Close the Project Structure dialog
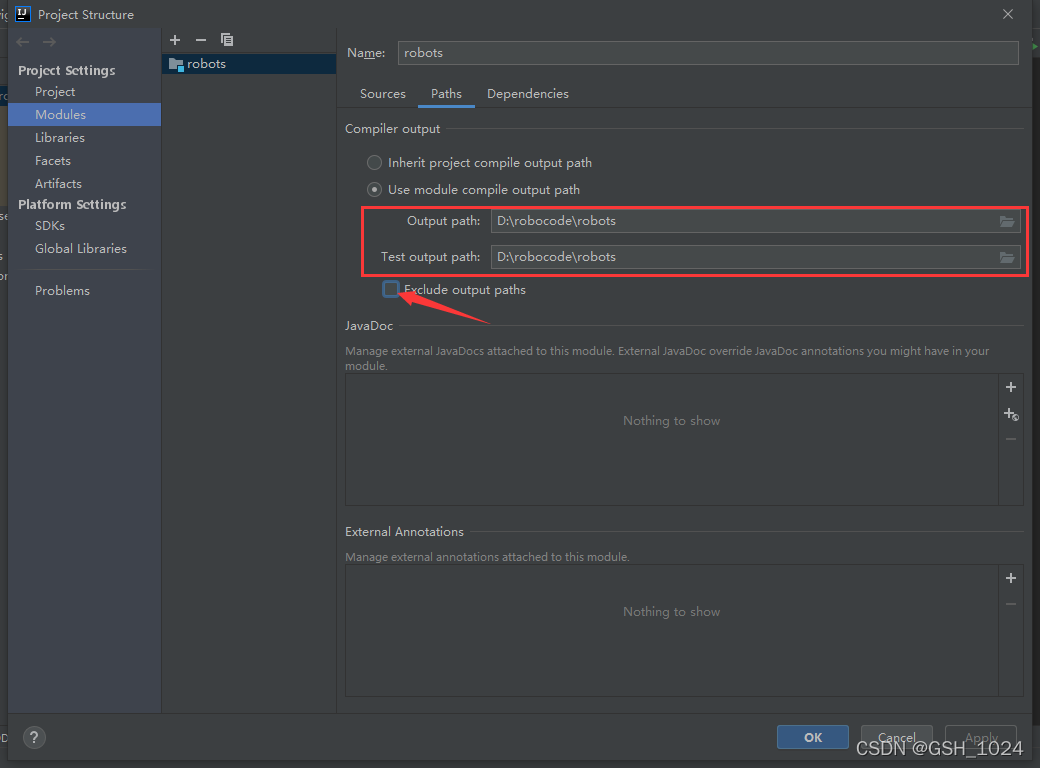 coord(1008,14)
